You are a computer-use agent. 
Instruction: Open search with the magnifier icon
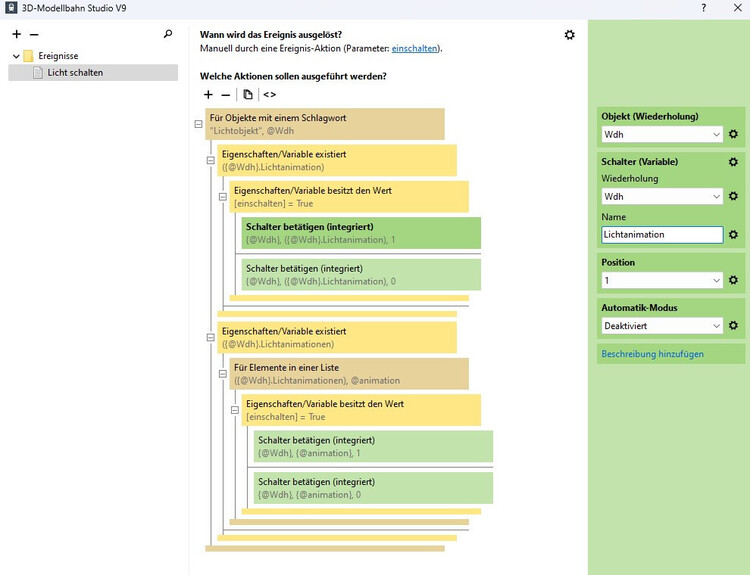[168, 34]
